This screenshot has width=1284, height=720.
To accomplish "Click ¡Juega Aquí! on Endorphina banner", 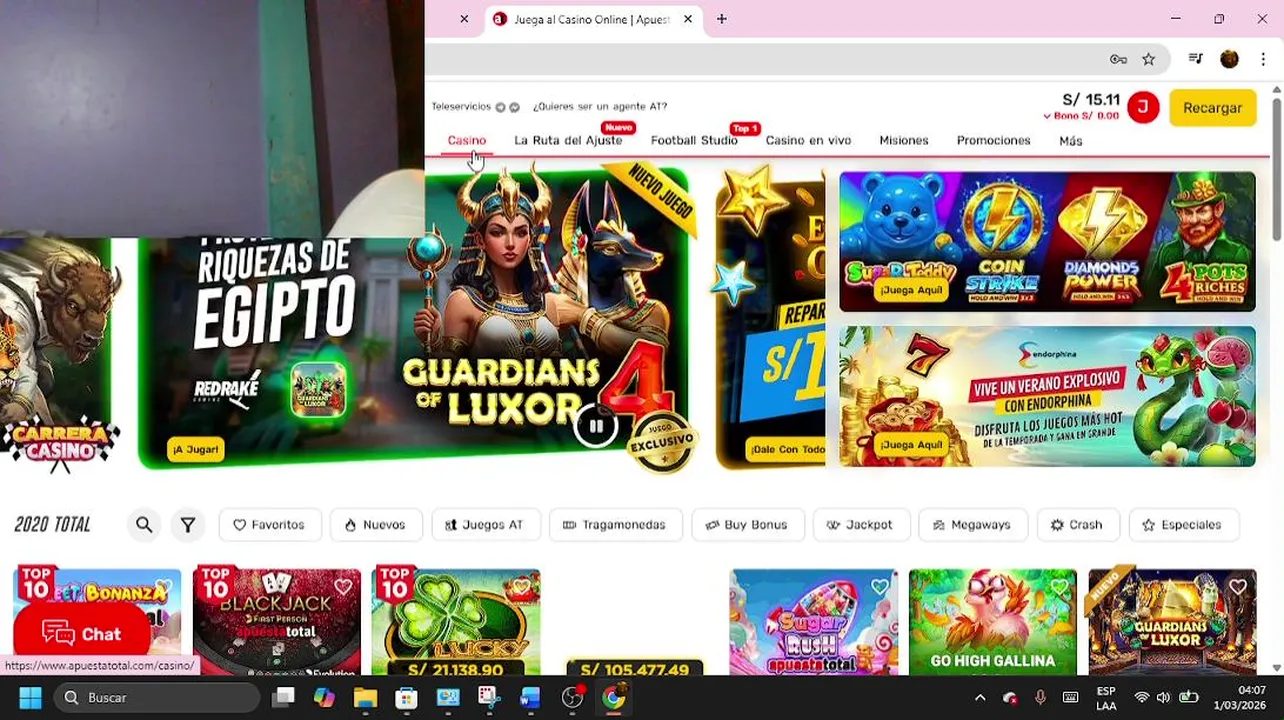I will coord(911,445).
